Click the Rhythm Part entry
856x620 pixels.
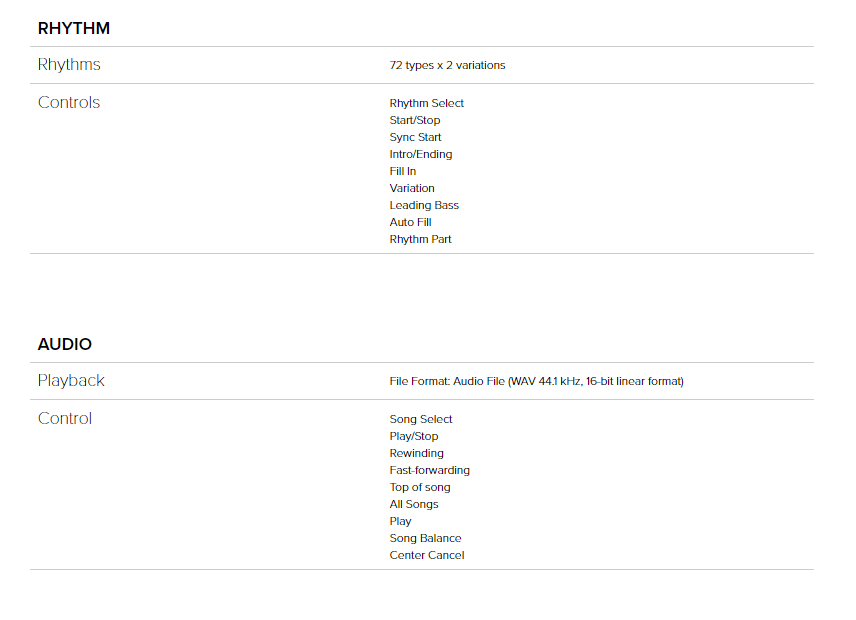[420, 240]
